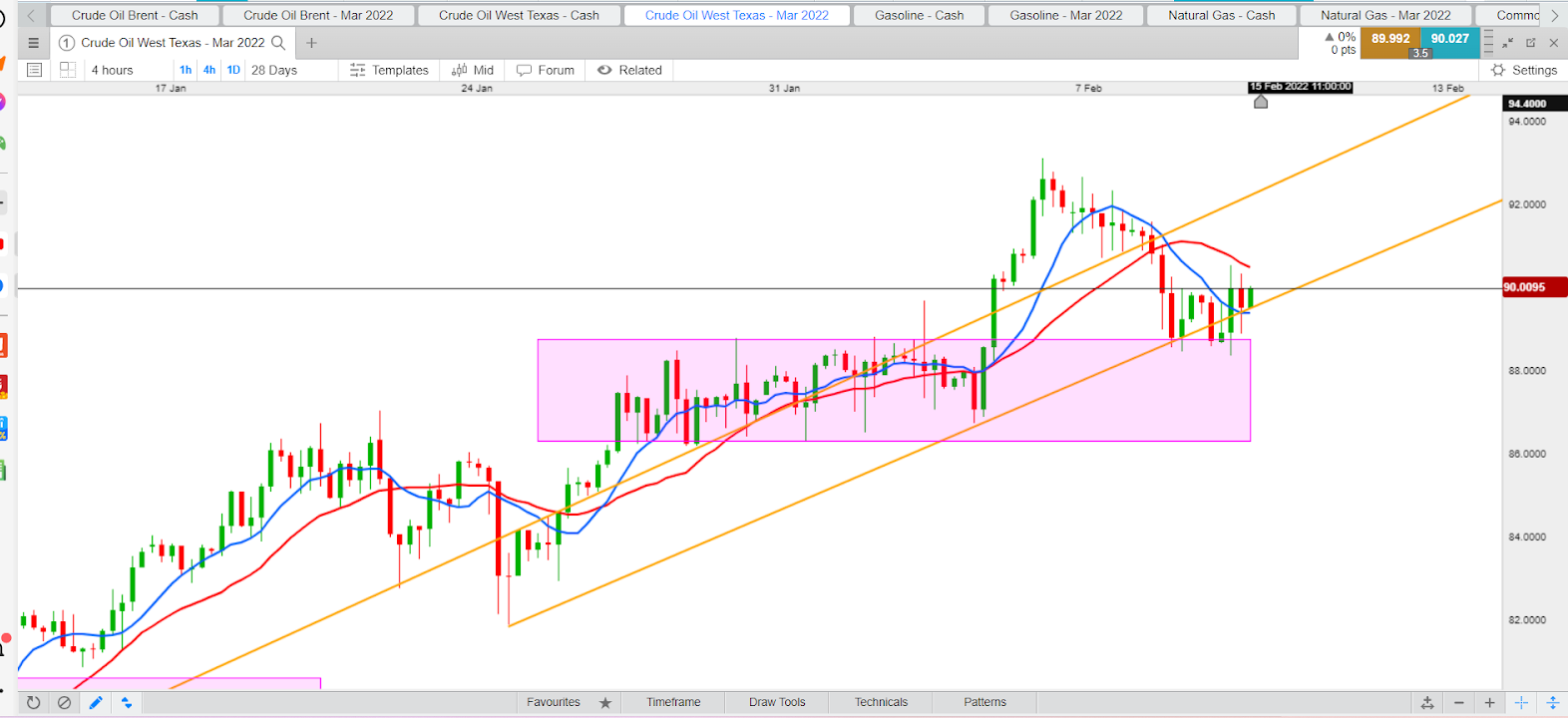
Task: Click the 15 Feb 2022 time marker
Action: point(1300,87)
